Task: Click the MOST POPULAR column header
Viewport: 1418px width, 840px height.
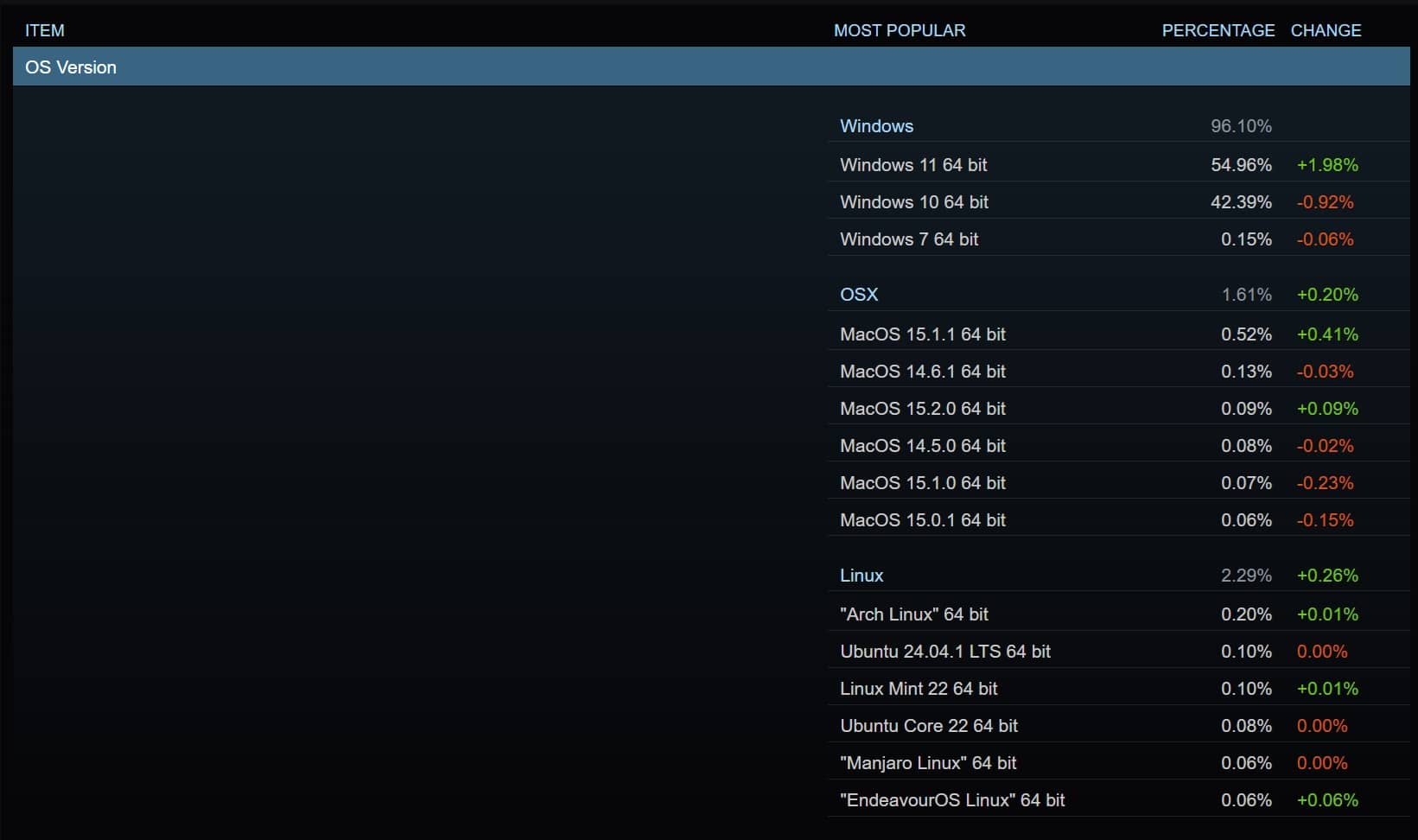Action: [900, 30]
